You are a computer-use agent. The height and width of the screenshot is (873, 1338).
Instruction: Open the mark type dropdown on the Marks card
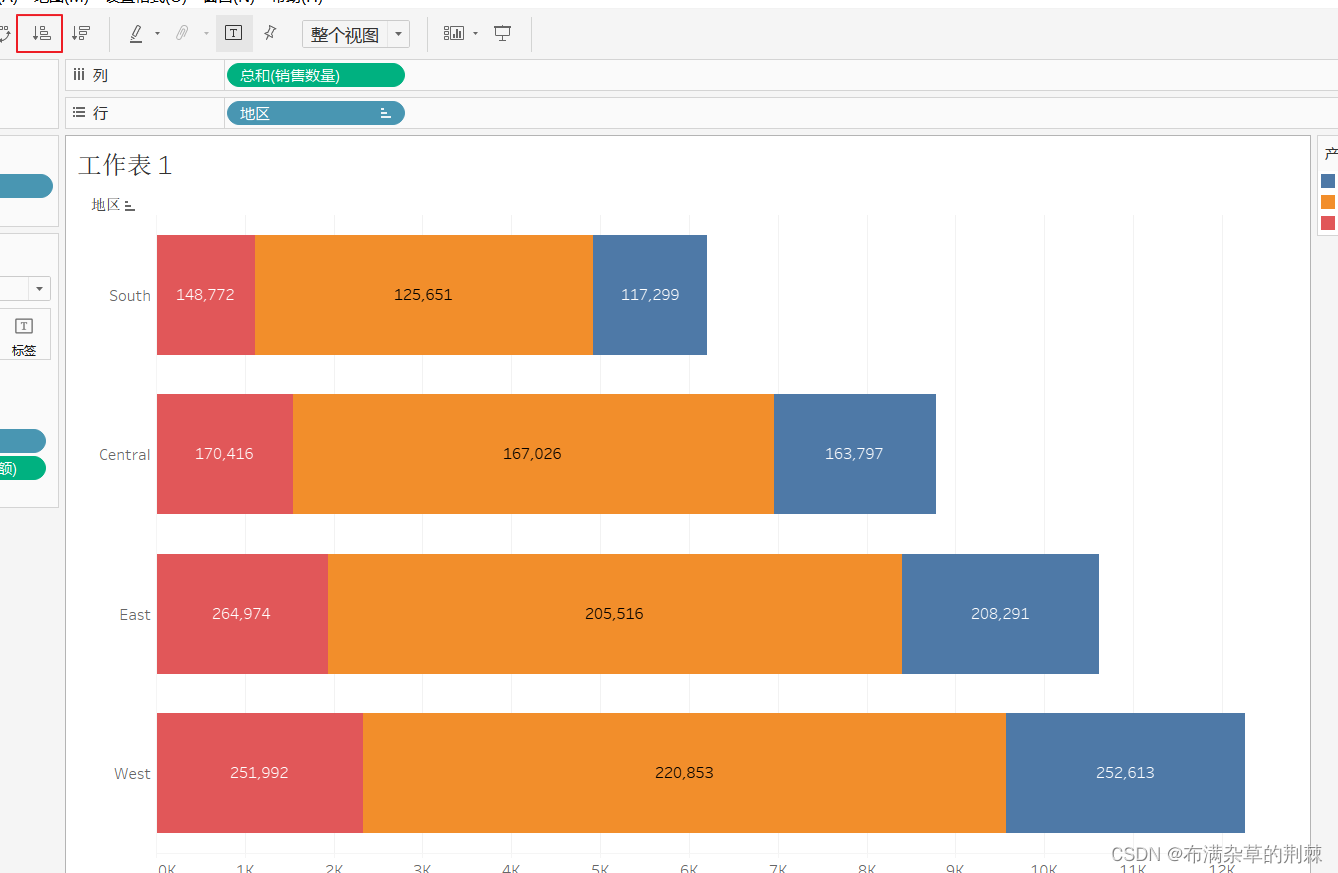point(40,289)
